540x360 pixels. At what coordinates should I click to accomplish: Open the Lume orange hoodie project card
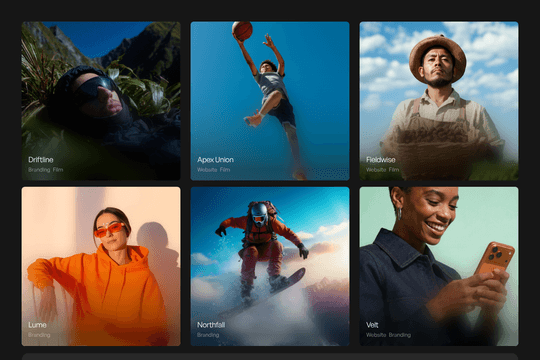101,266
